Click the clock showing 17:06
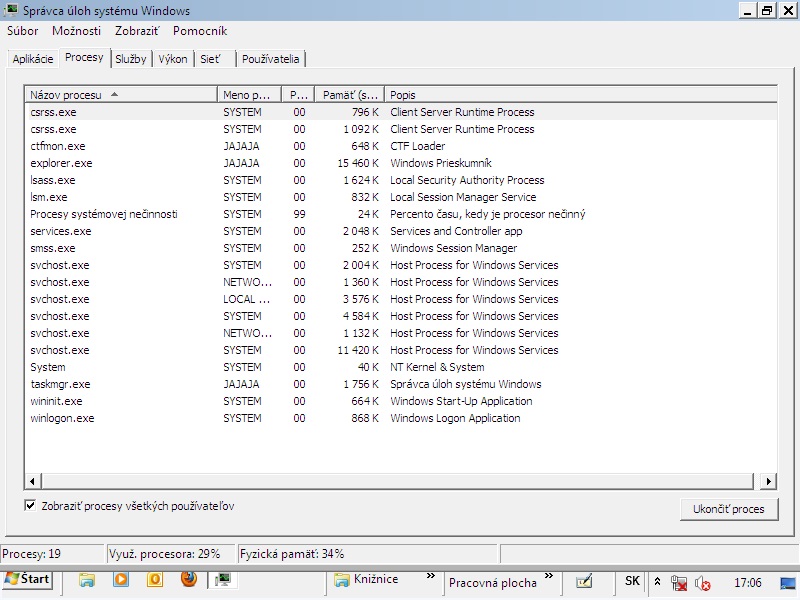800x600 pixels. [747, 582]
